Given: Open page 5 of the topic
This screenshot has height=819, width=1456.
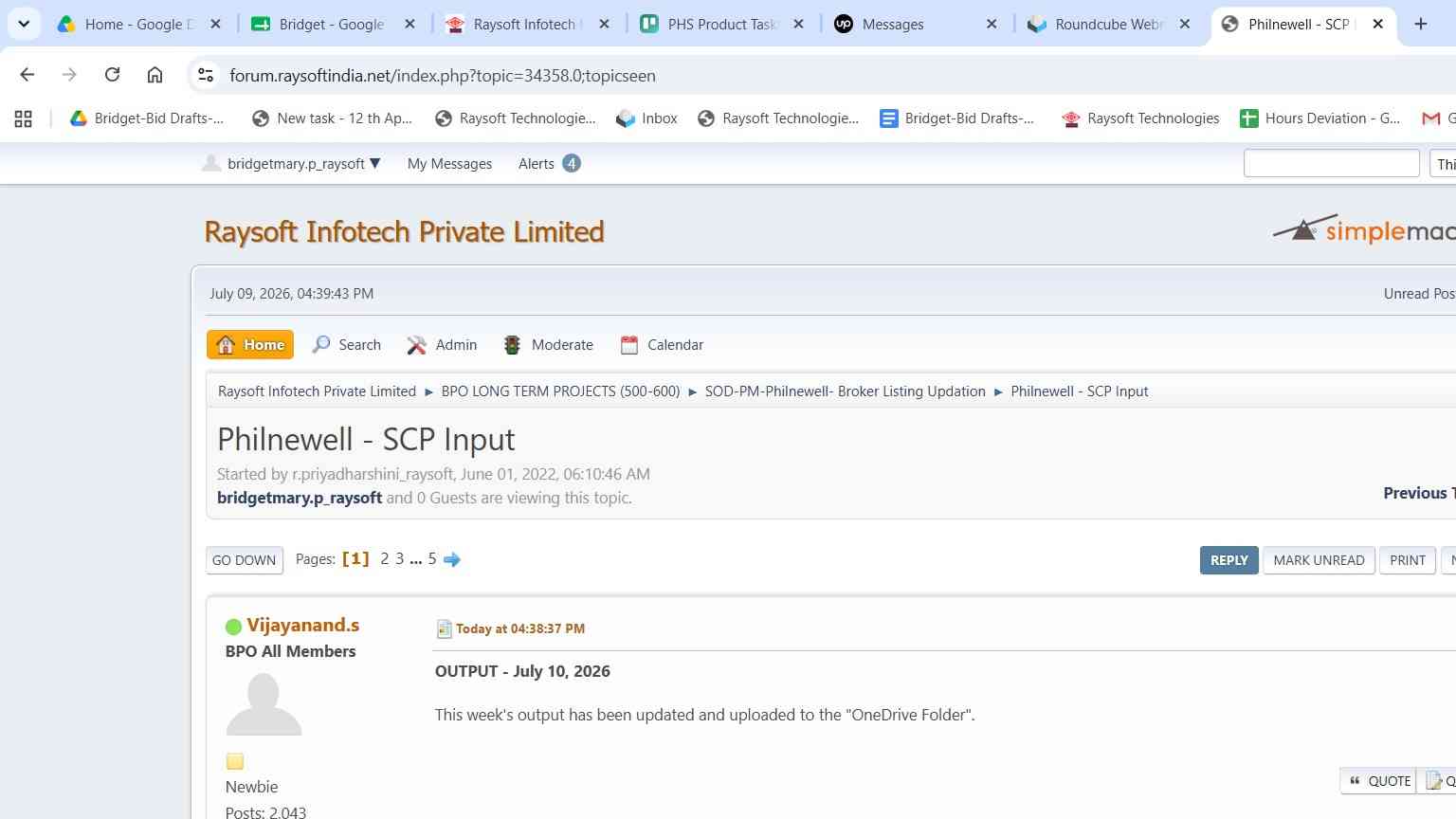Looking at the screenshot, I should (x=432, y=559).
